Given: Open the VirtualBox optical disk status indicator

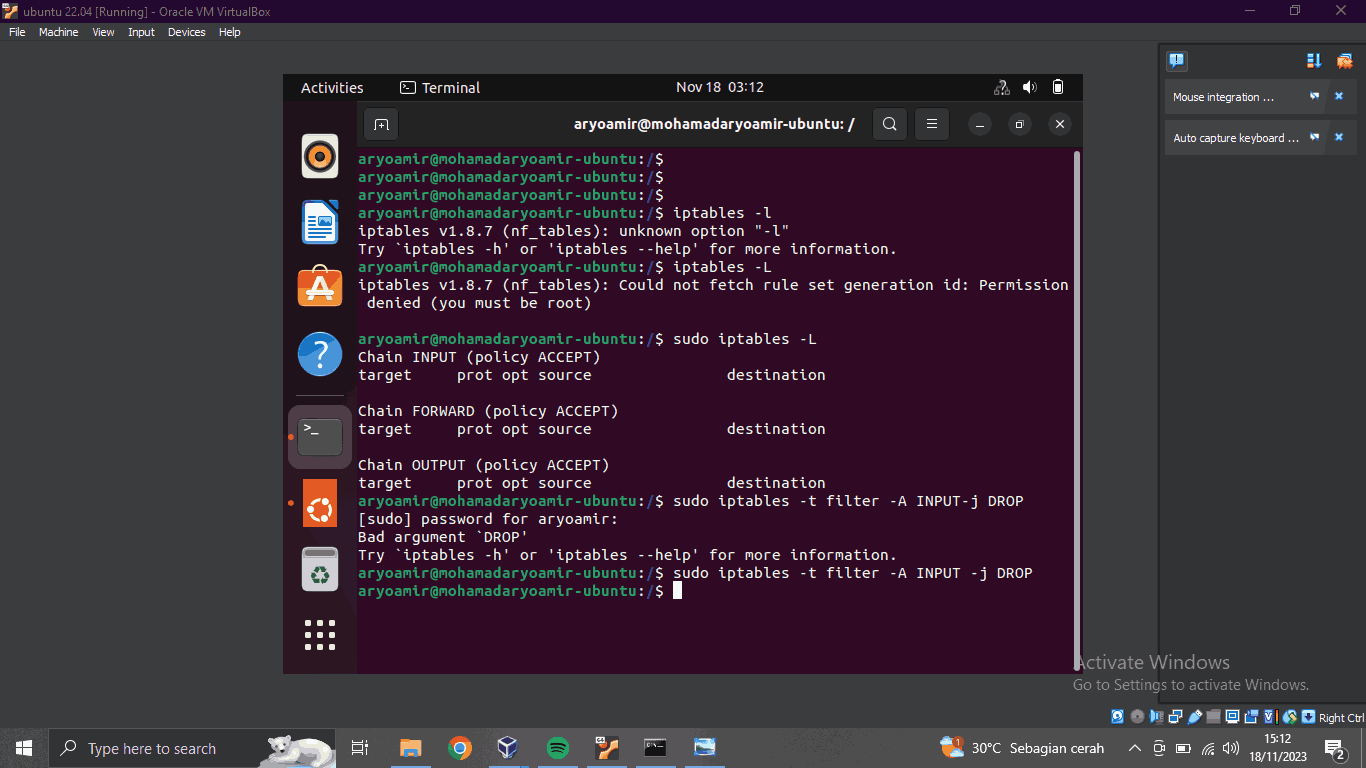Looking at the screenshot, I should click(x=1137, y=716).
